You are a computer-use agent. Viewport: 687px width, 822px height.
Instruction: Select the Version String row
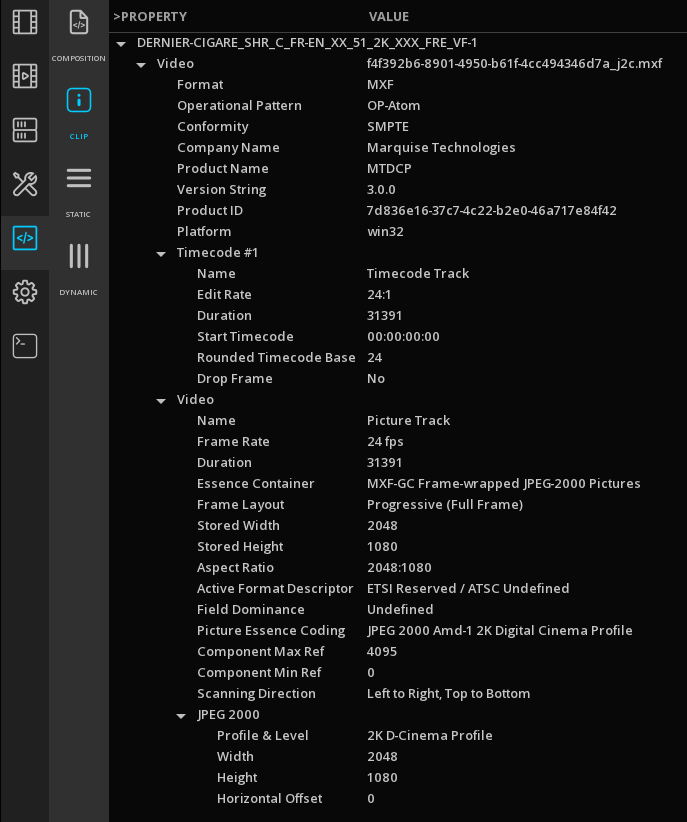click(x=398, y=190)
